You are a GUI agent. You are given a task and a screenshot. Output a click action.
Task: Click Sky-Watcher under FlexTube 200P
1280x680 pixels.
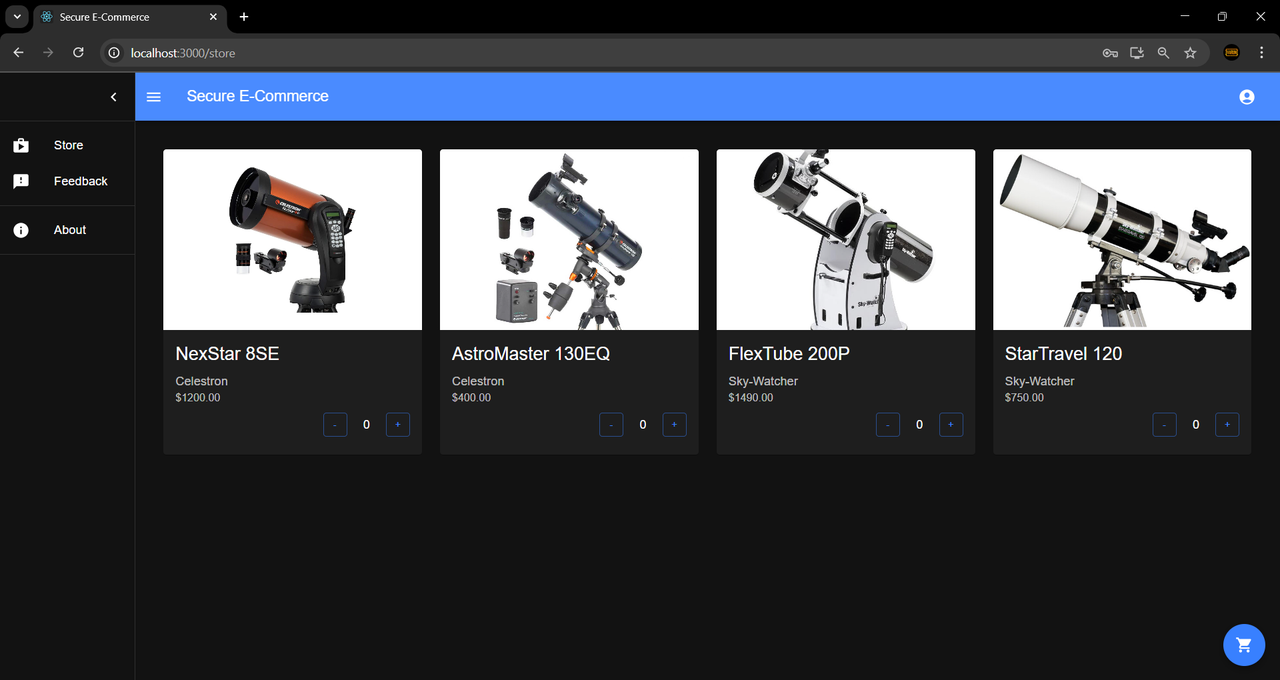pos(763,381)
